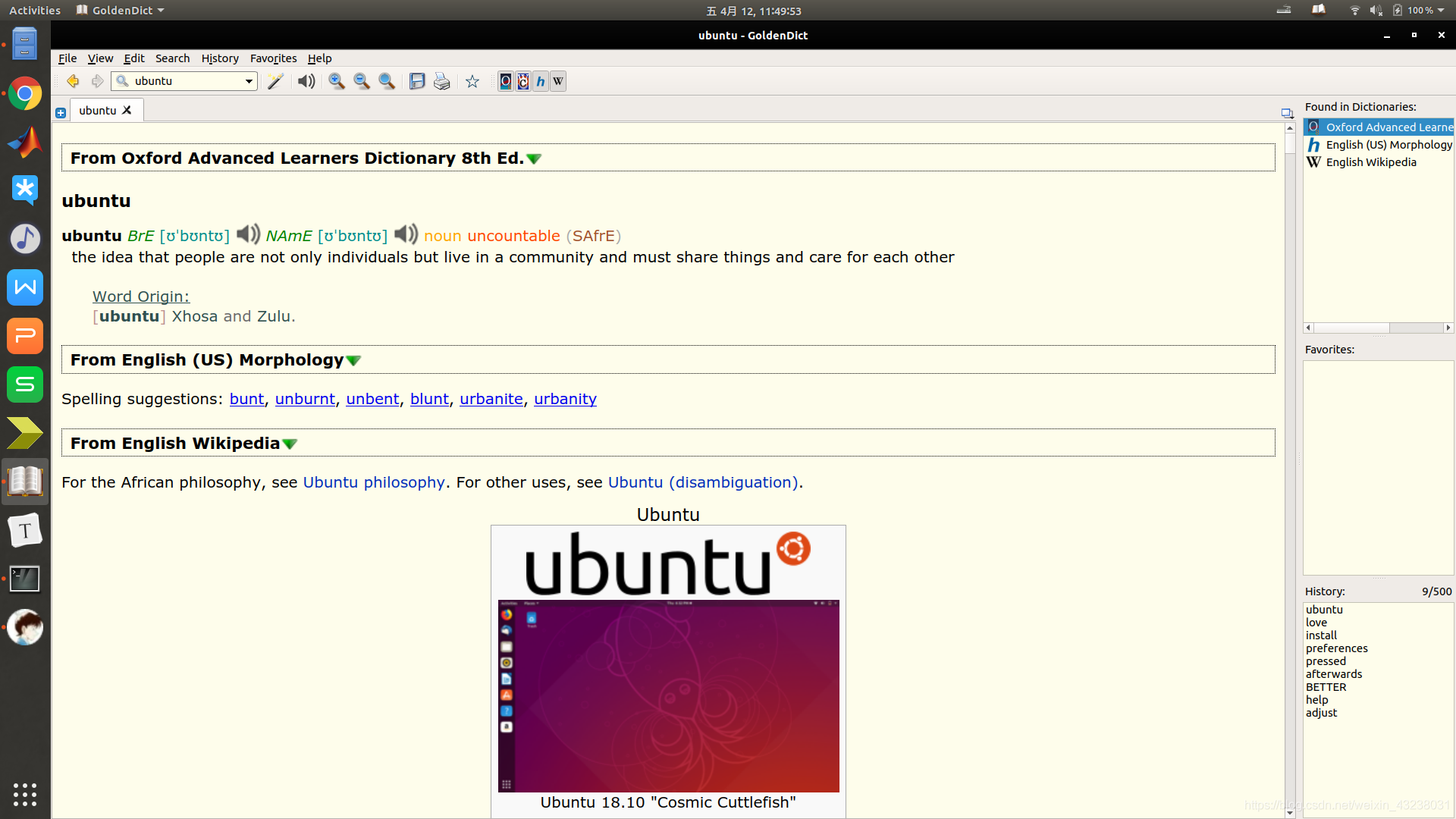
Task: Open the Word Origin link
Action: click(141, 297)
